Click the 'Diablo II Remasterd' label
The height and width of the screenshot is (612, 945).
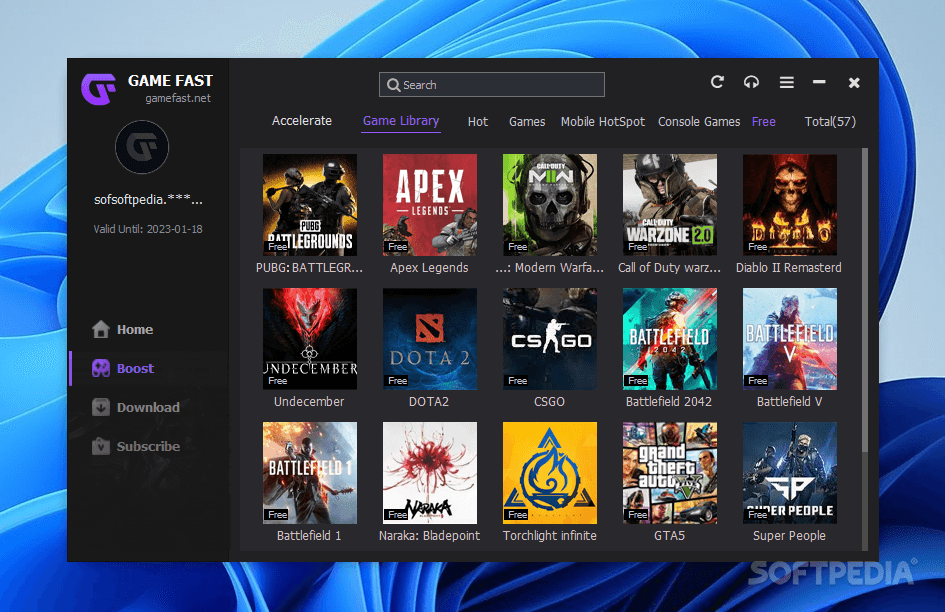coord(788,268)
